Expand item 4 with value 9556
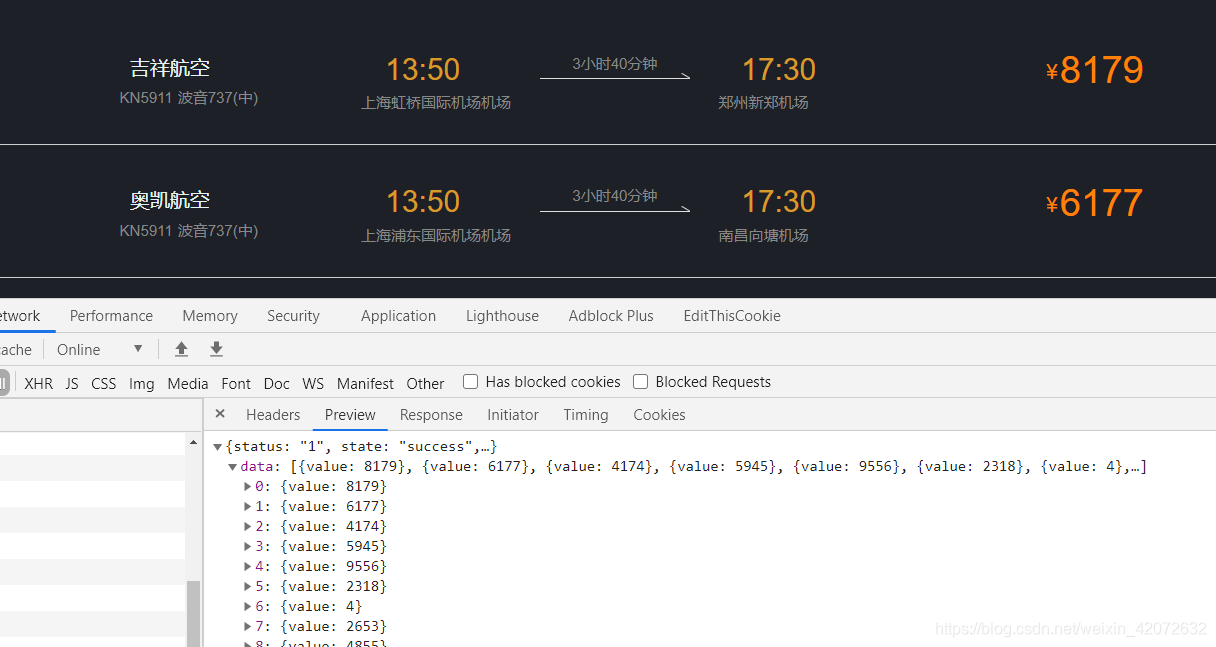Viewport: 1216px width, 647px height. tap(248, 567)
